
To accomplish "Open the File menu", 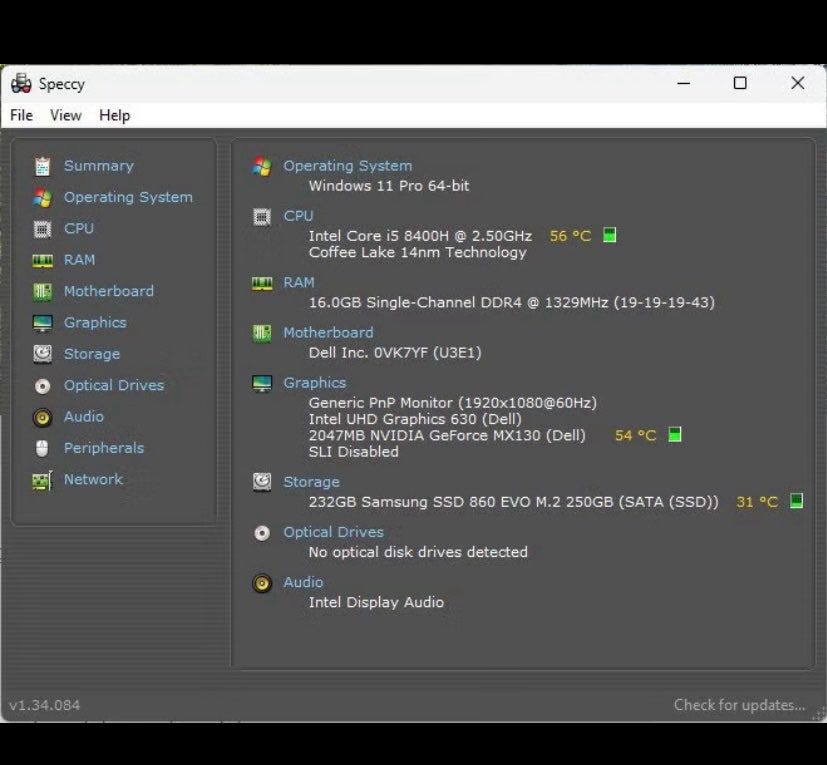I will (x=22, y=115).
